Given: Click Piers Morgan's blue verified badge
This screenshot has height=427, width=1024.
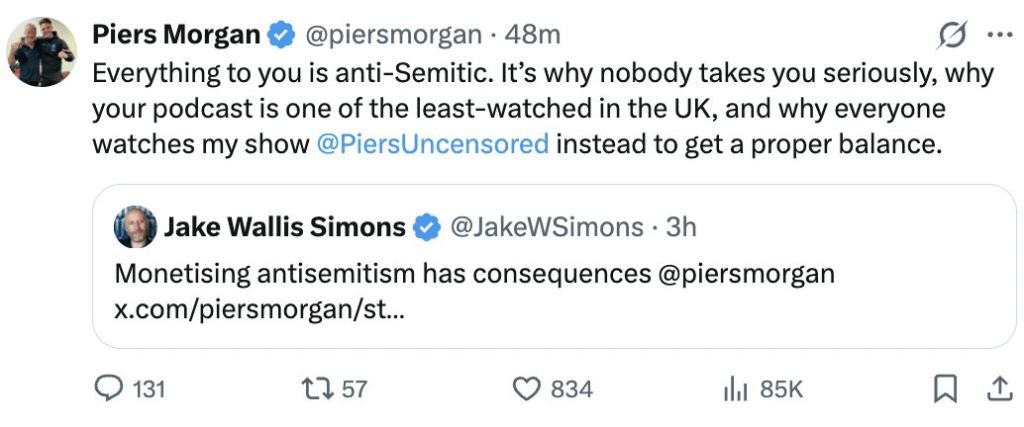Looking at the screenshot, I should point(281,36).
